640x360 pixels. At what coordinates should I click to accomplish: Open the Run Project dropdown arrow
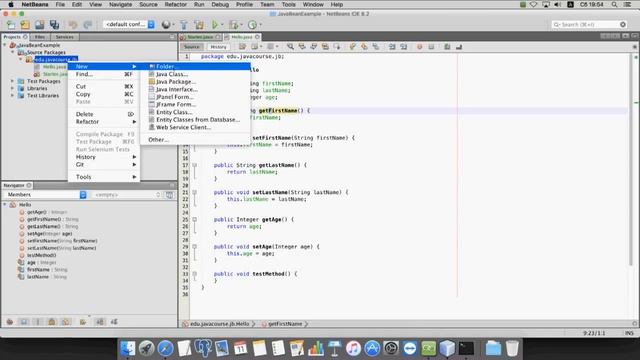[x=222, y=25]
